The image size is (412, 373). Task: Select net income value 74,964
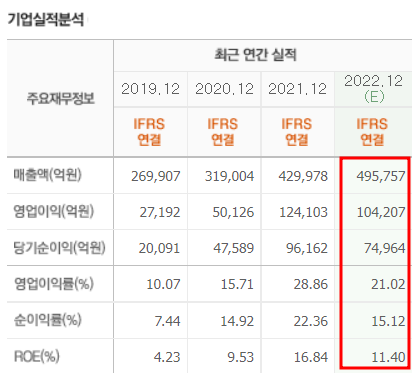click(x=385, y=248)
